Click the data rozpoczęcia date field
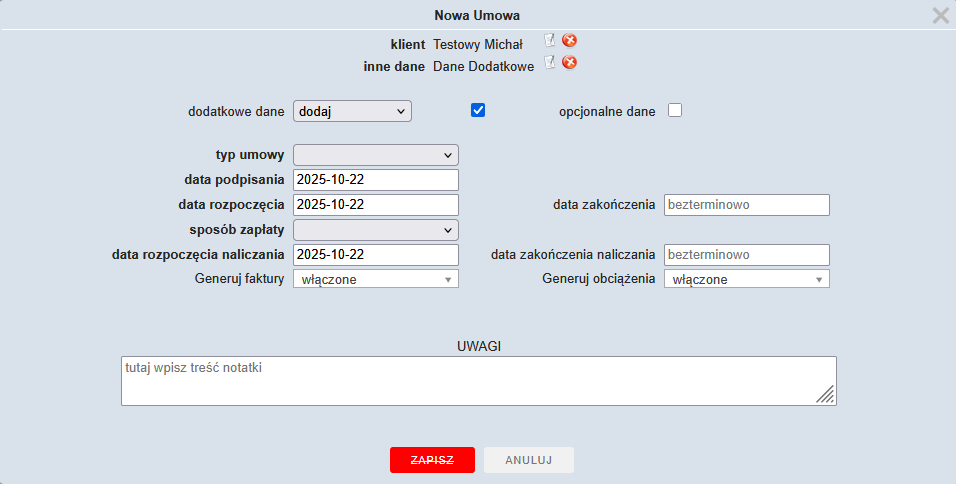 click(375, 205)
